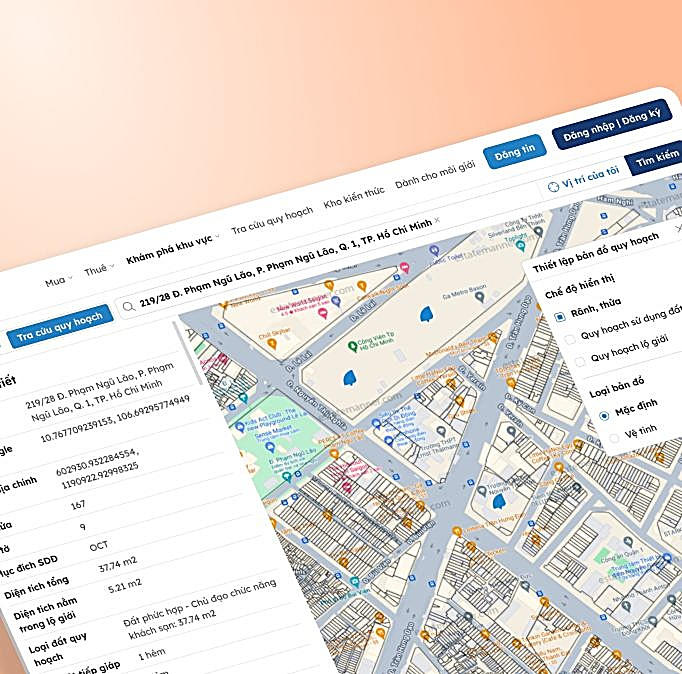Click Đăng nhập | Đăng ký button
The width and height of the screenshot is (682, 674).
click(612, 123)
